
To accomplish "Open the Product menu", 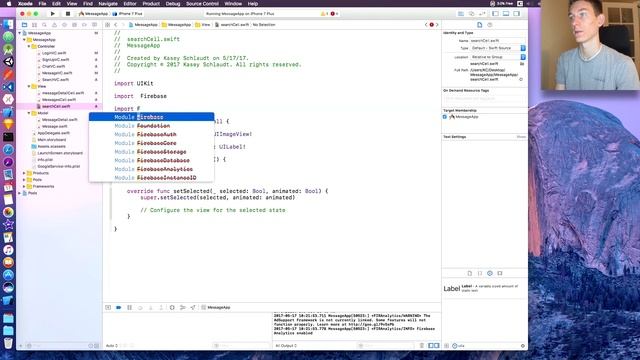I will click(x=151, y=4).
